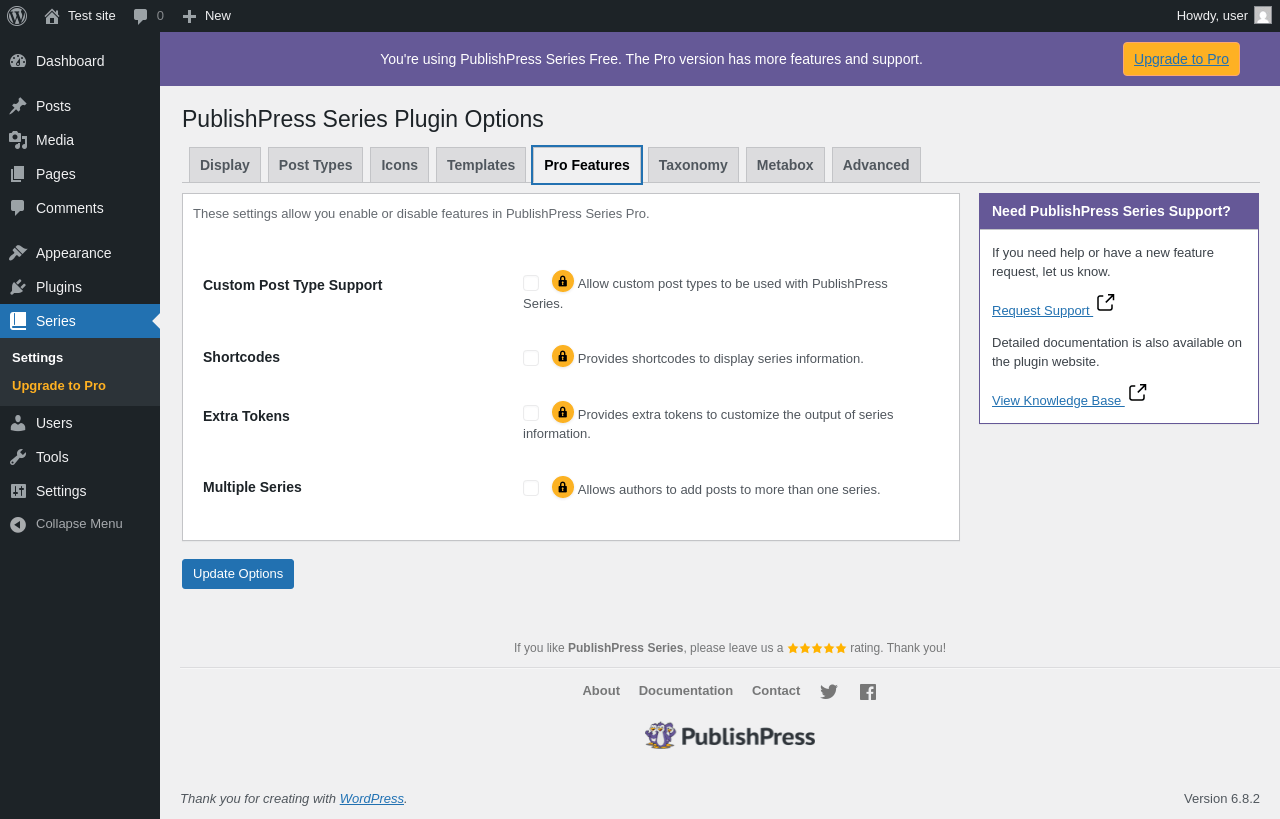Click the lock icon for Extra Tokens
The width and height of the screenshot is (1280, 819).
pyautogui.click(x=563, y=412)
